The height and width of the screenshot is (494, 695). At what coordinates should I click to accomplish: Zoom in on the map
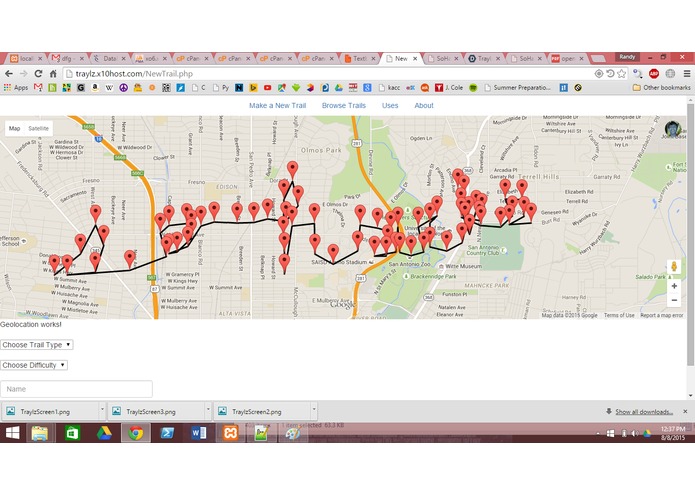[674, 286]
